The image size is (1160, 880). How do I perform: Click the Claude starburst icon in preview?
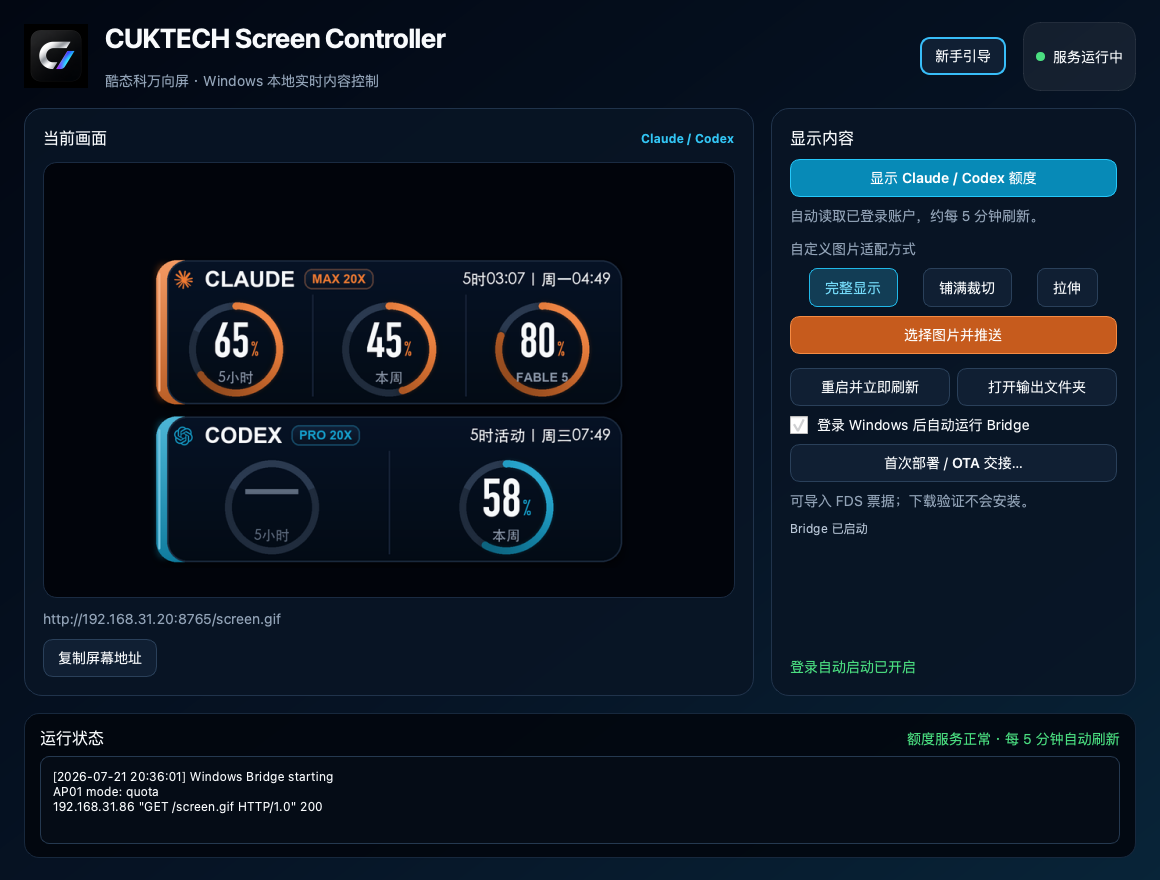click(x=183, y=279)
